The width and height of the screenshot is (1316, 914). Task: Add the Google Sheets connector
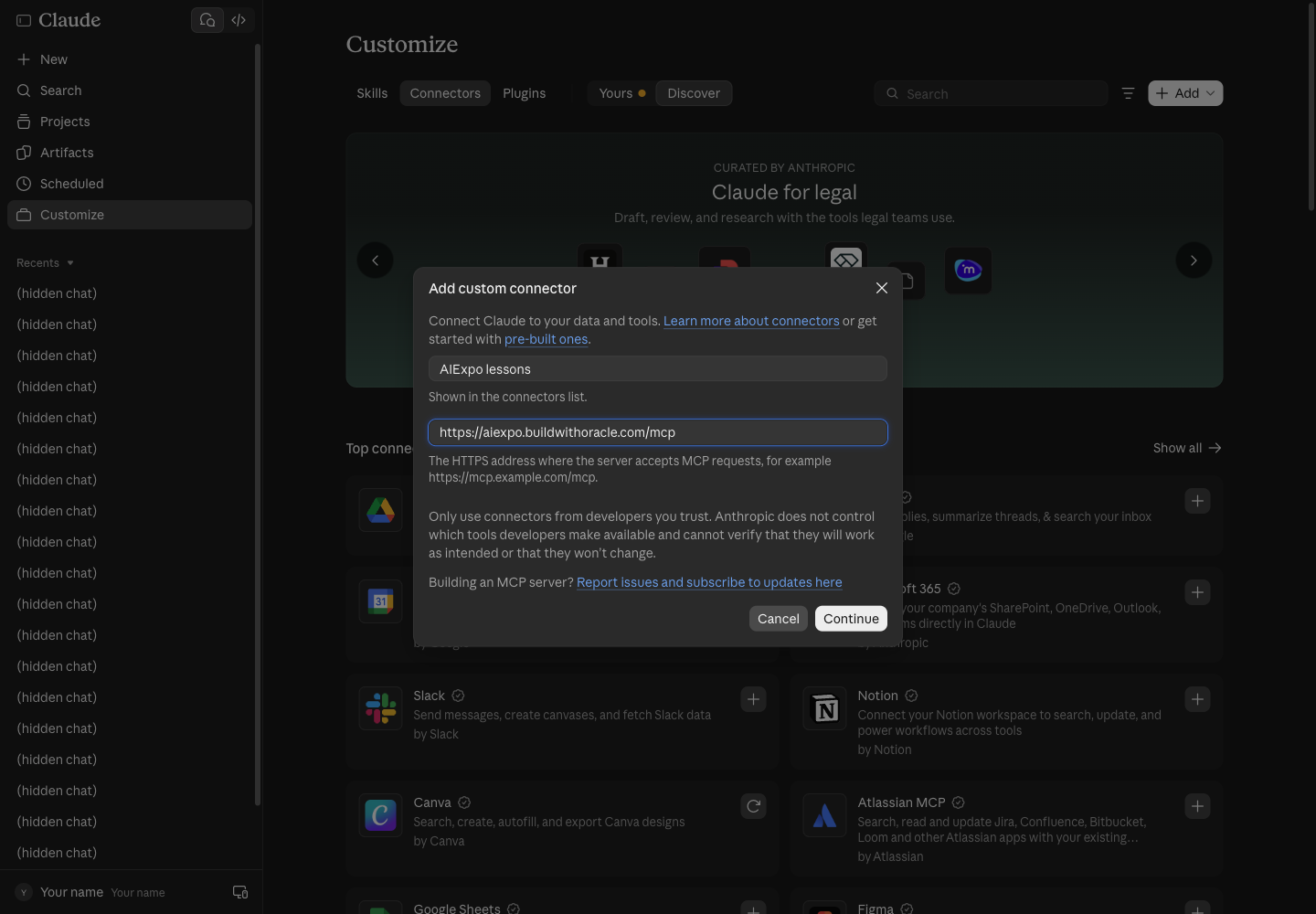click(753, 908)
